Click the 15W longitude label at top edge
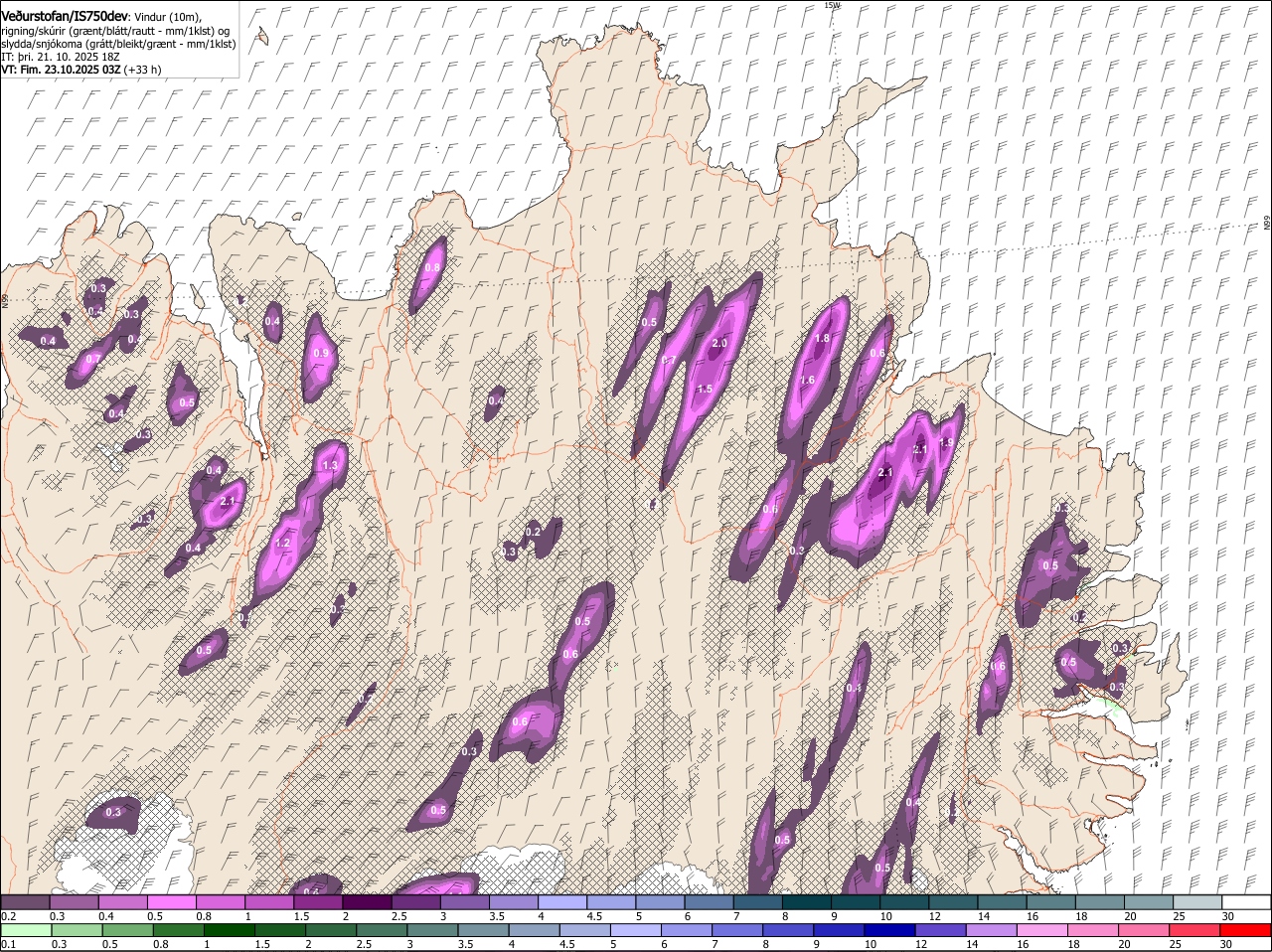Screen dimensions: 1272x952 click(832, 6)
